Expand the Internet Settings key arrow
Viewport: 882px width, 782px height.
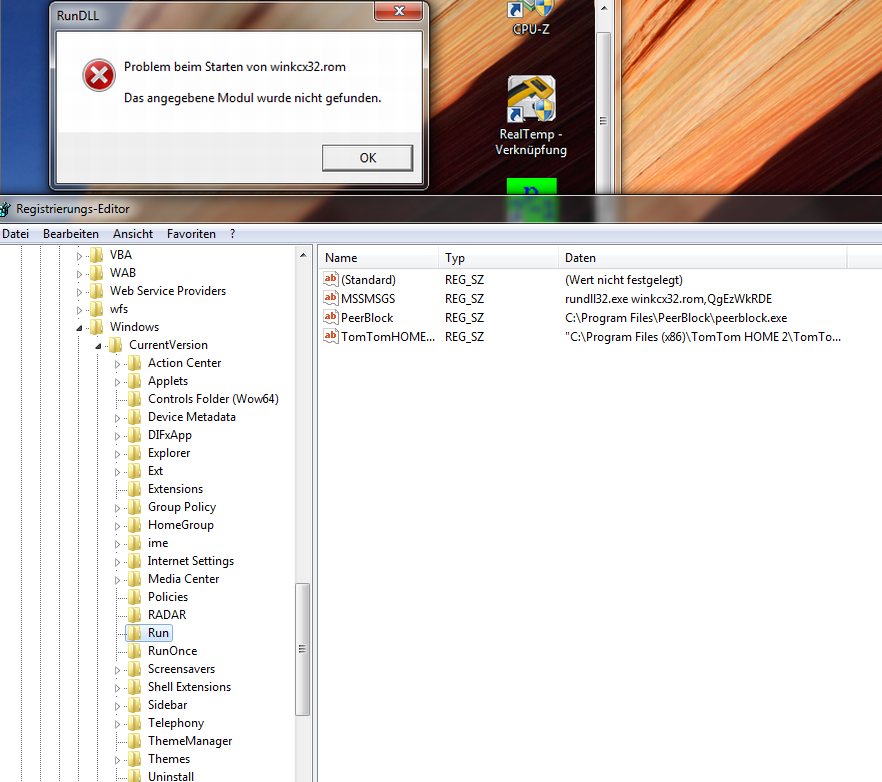pos(118,561)
